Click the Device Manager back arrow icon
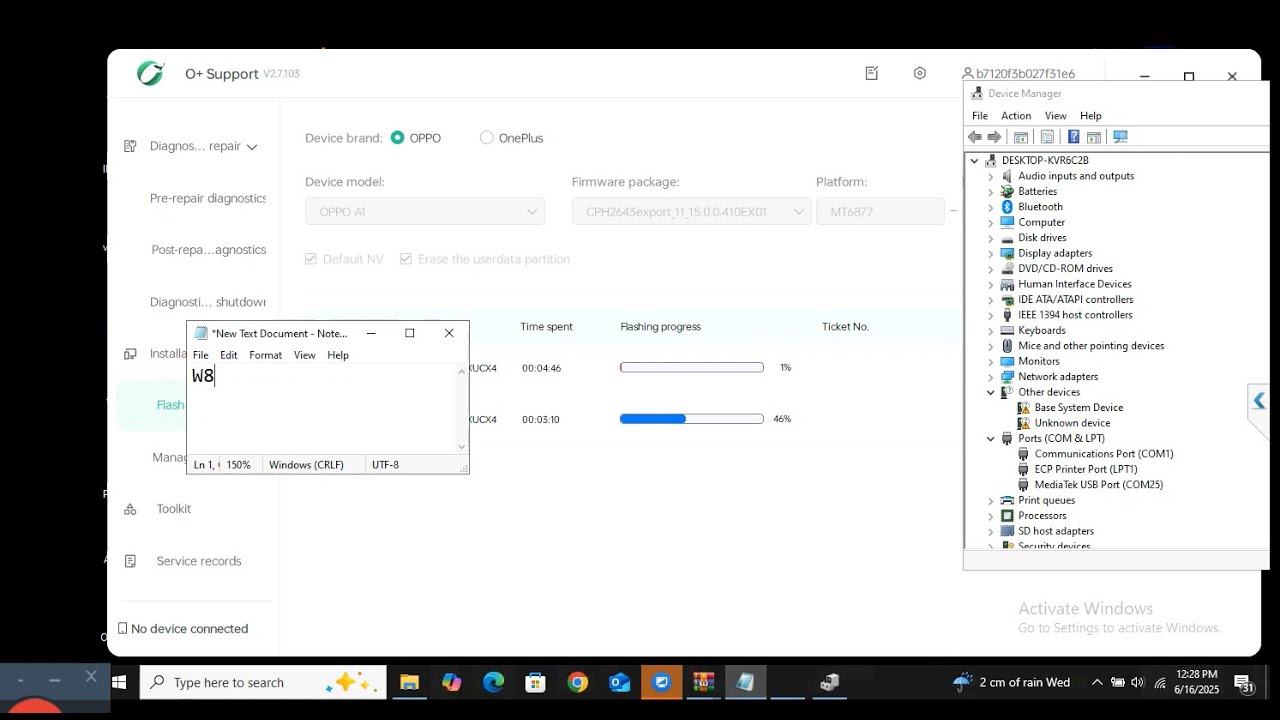The image size is (1280, 720). point(975,137)
